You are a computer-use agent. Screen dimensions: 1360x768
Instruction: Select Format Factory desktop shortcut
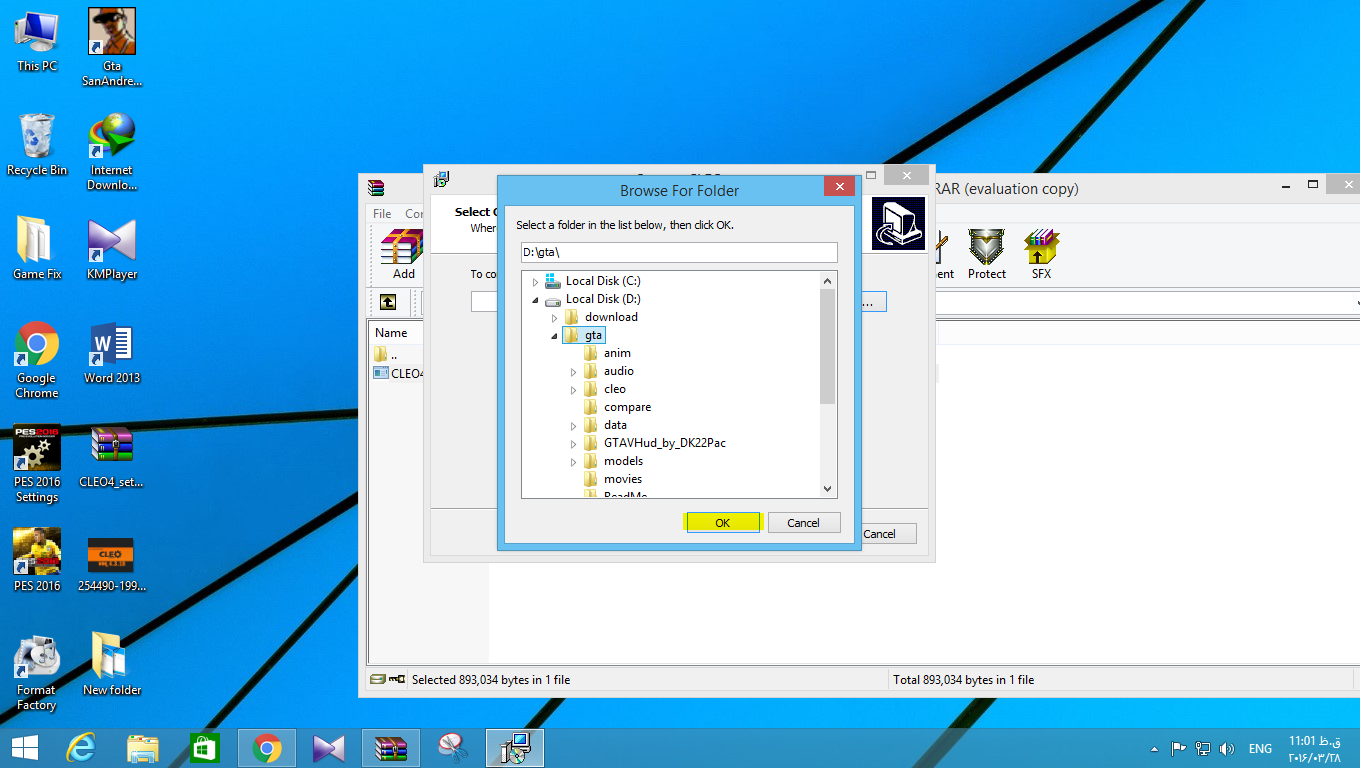(x=37, y=672)
